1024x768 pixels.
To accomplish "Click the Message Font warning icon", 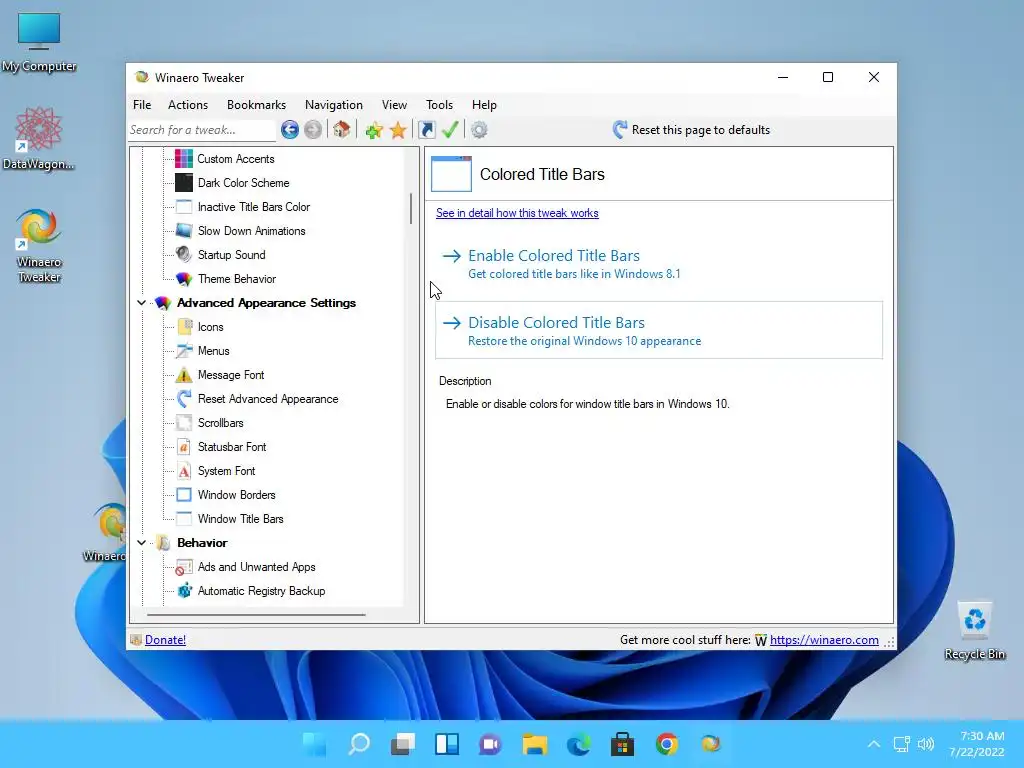I will (x=184, y=375).
